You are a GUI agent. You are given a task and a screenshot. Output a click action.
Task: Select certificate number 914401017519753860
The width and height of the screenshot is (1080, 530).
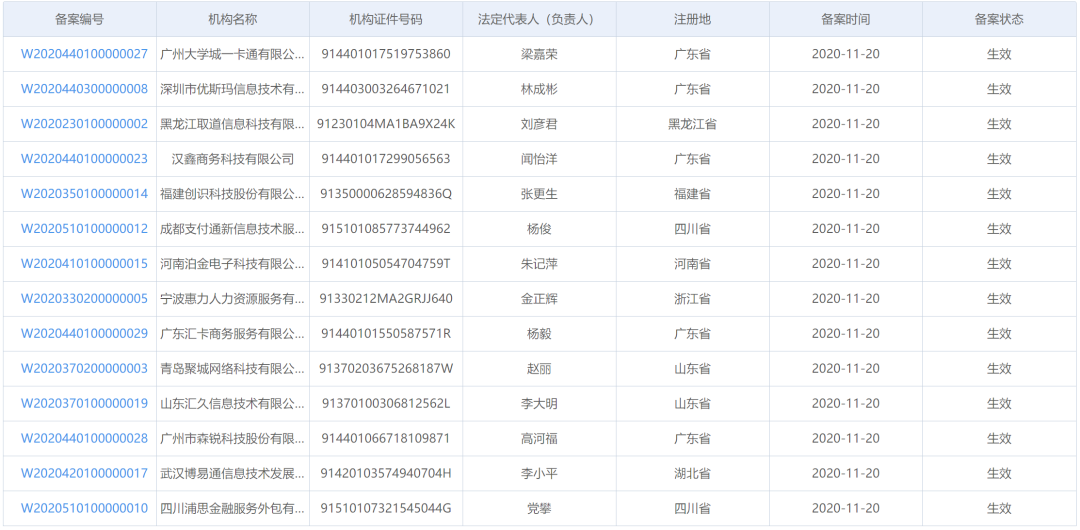[x=386, y=54]
